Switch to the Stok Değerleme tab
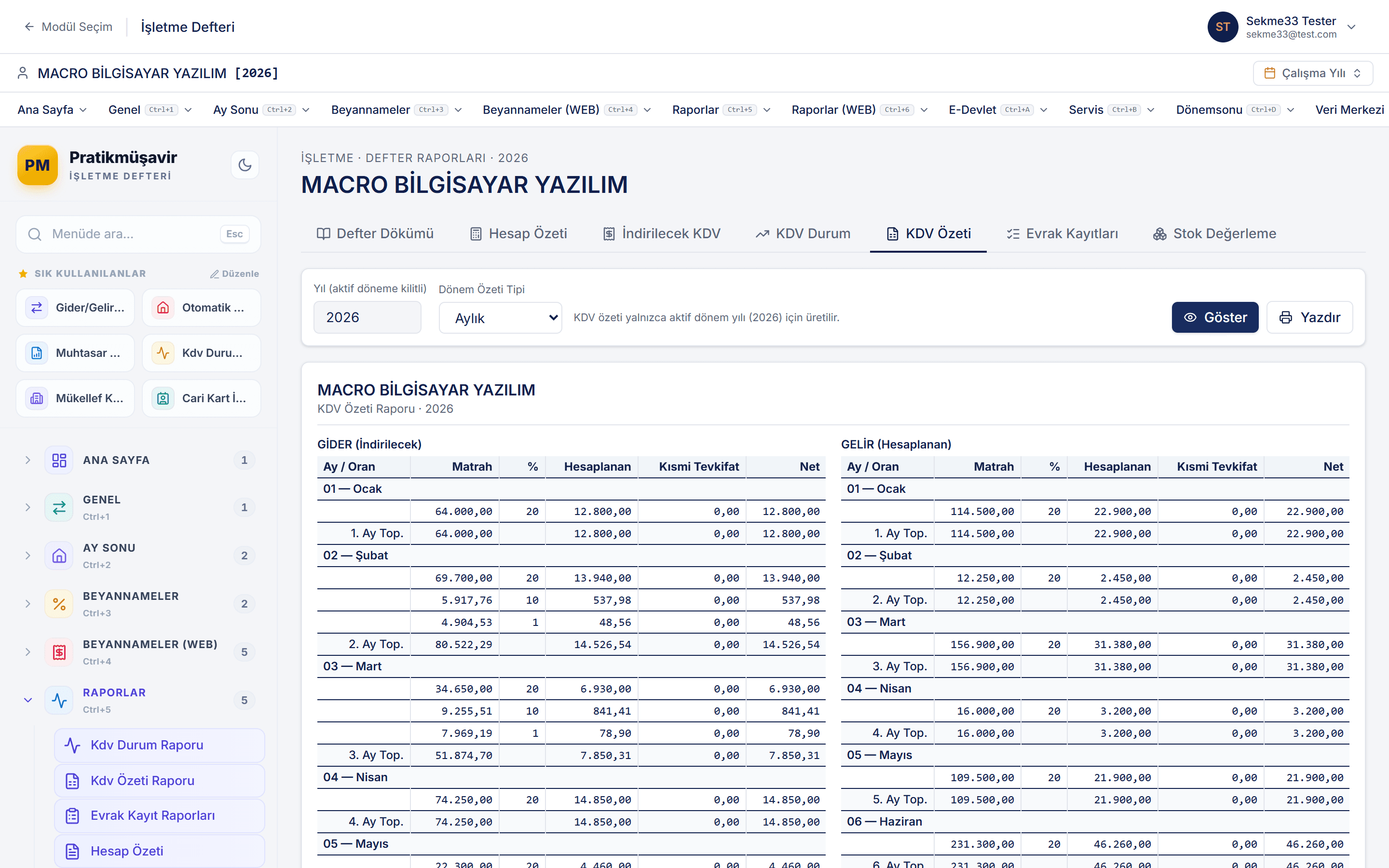The height and width of the screenshot is (868, 1389). point(1214,234)
